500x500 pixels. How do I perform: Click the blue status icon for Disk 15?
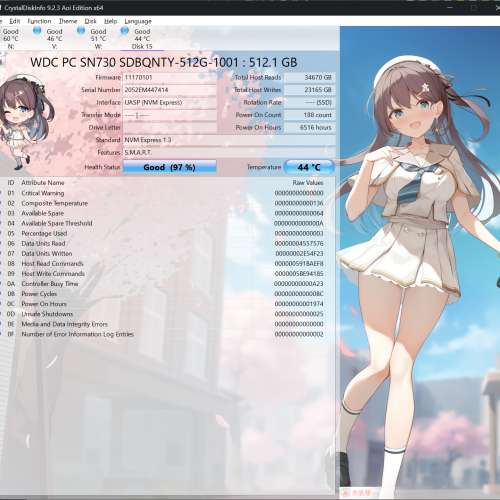125,31
